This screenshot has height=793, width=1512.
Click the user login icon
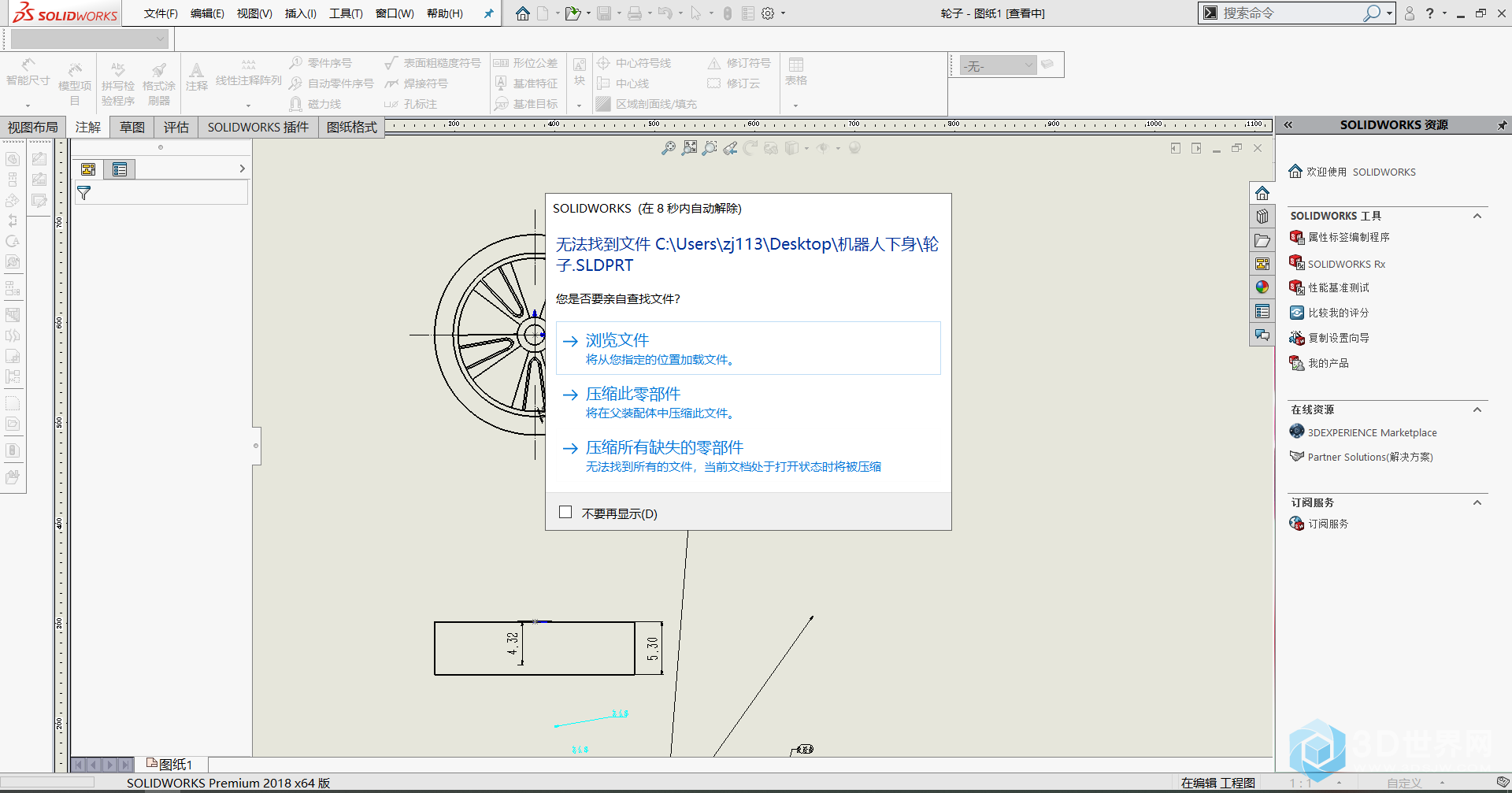click(x=1410, y=13)
